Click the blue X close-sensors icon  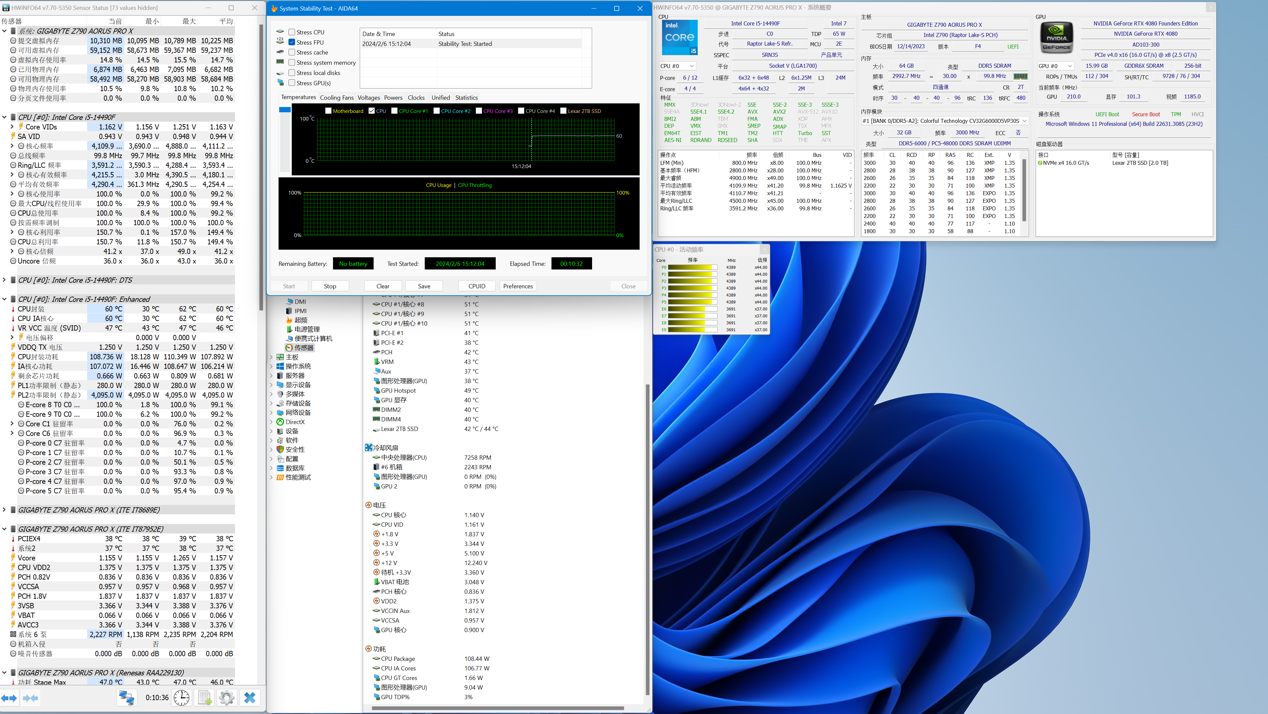coord(250,698)
